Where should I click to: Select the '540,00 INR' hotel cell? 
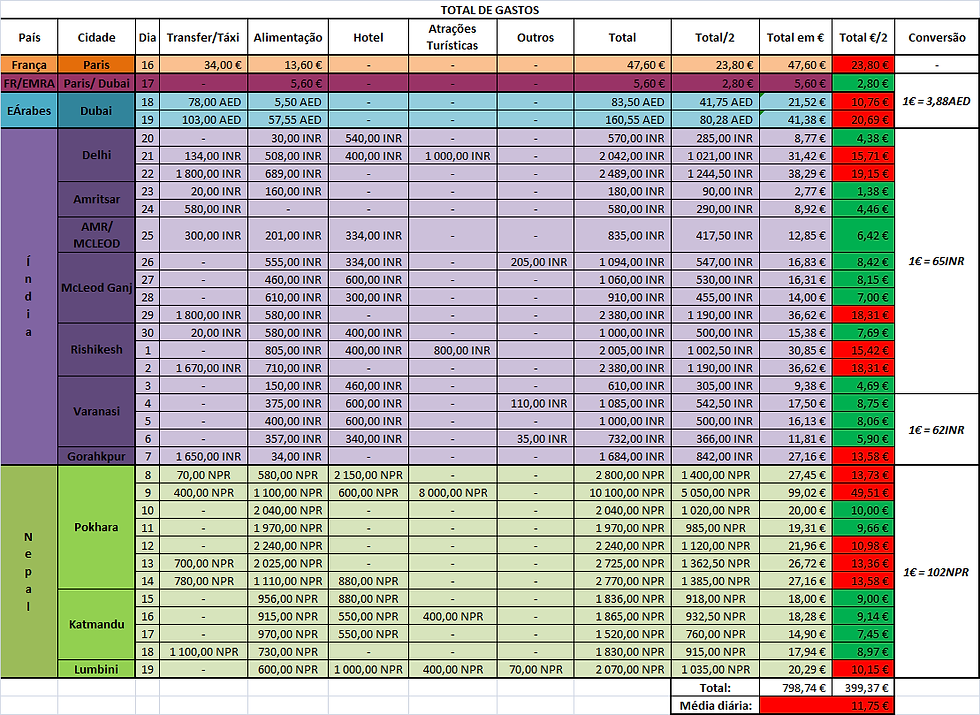[x=368, y=138]
